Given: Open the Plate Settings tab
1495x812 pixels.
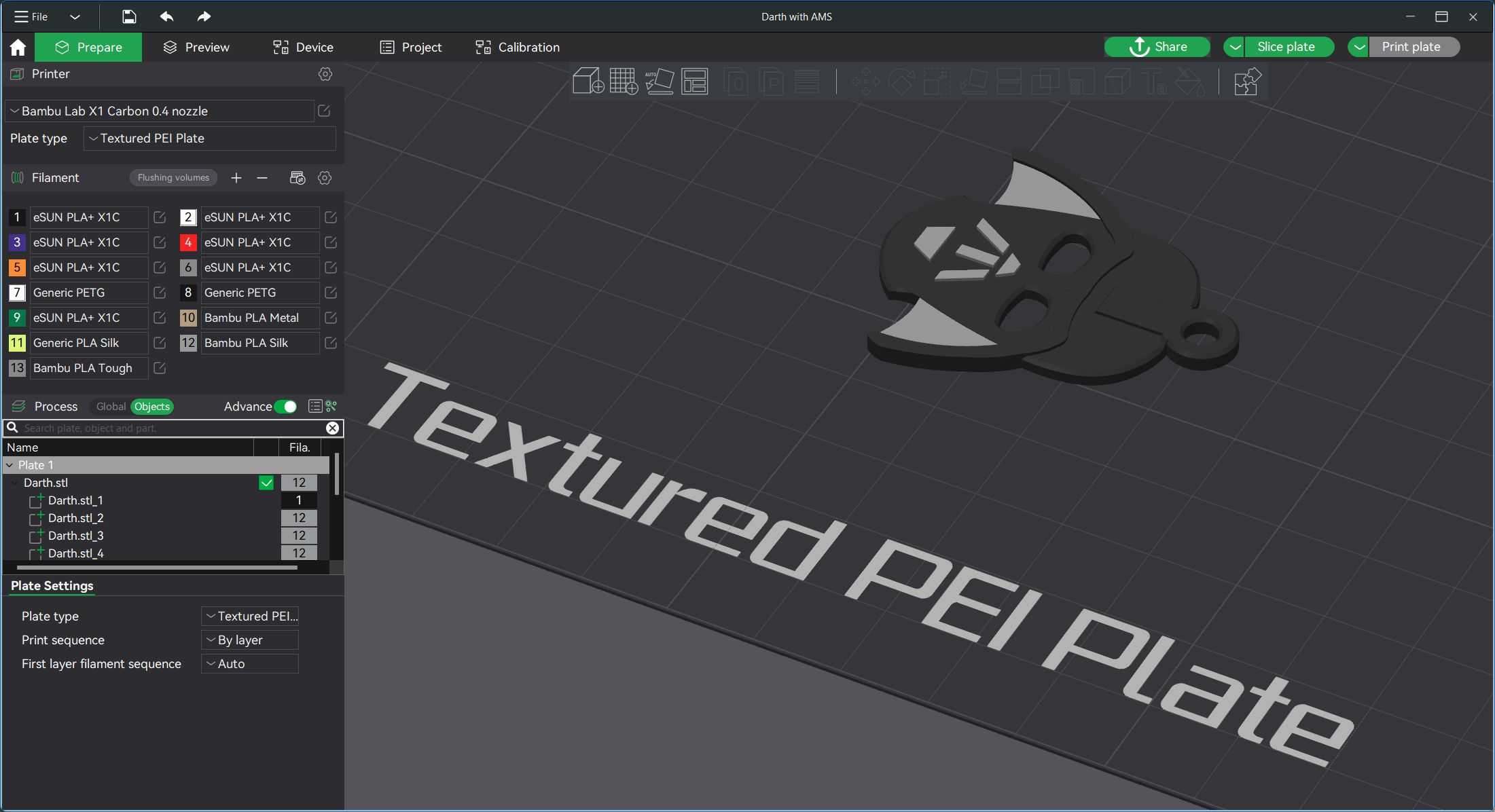Looking at the screenshot, I should pyautogui.click(x=52, y=586).
